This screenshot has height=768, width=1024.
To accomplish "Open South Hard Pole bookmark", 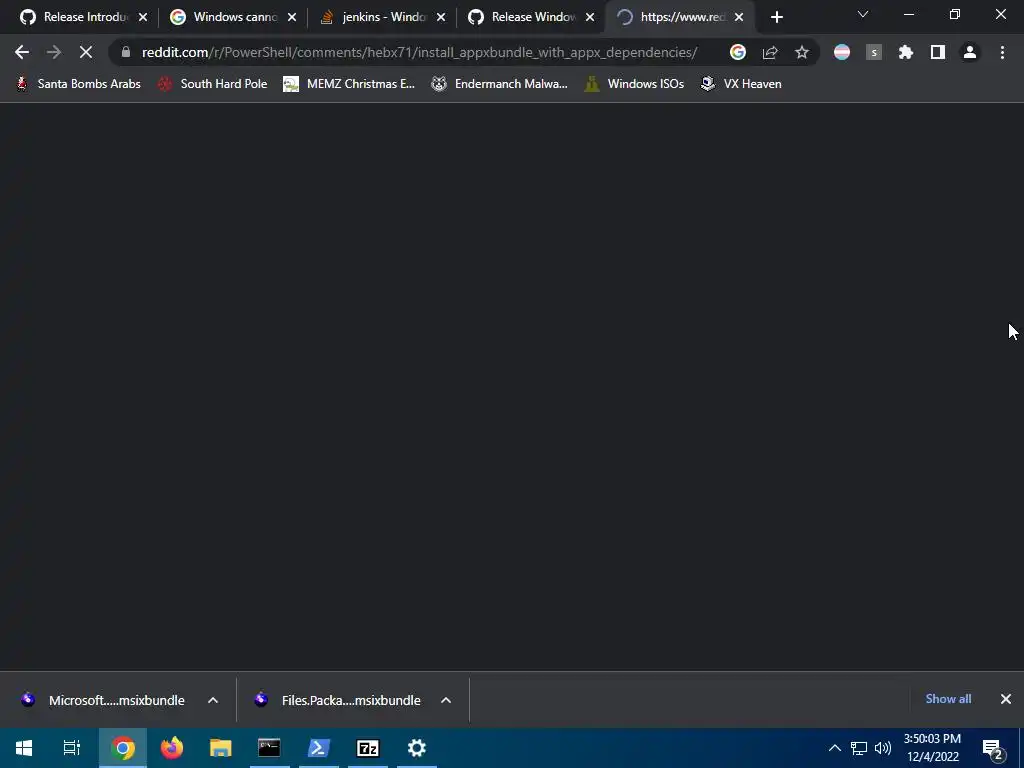I will click(x=213, y=84).
